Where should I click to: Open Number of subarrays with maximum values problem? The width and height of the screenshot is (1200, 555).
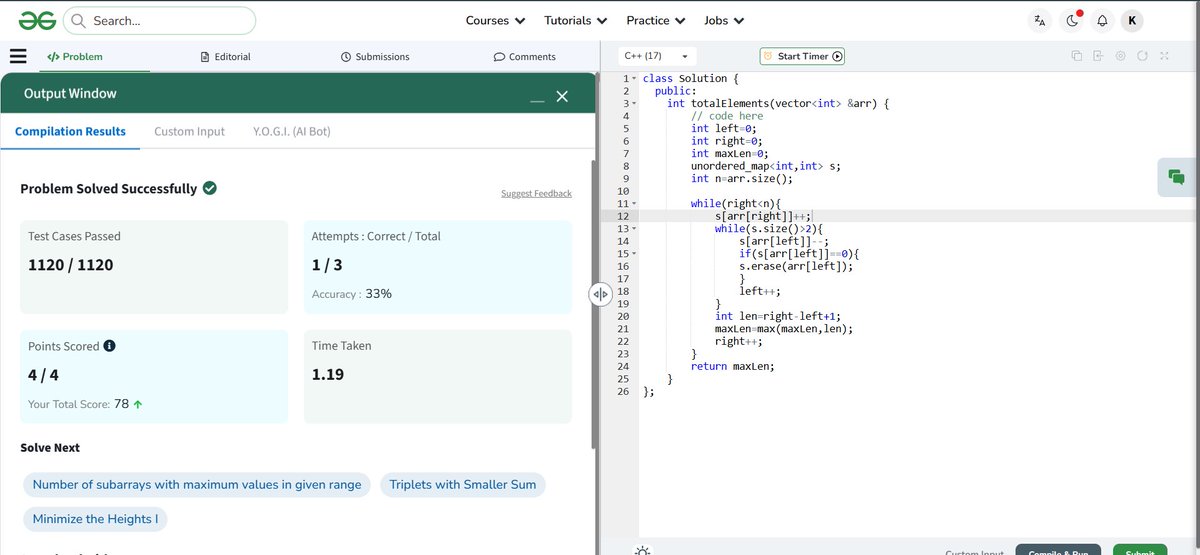[x=197, y=484]
